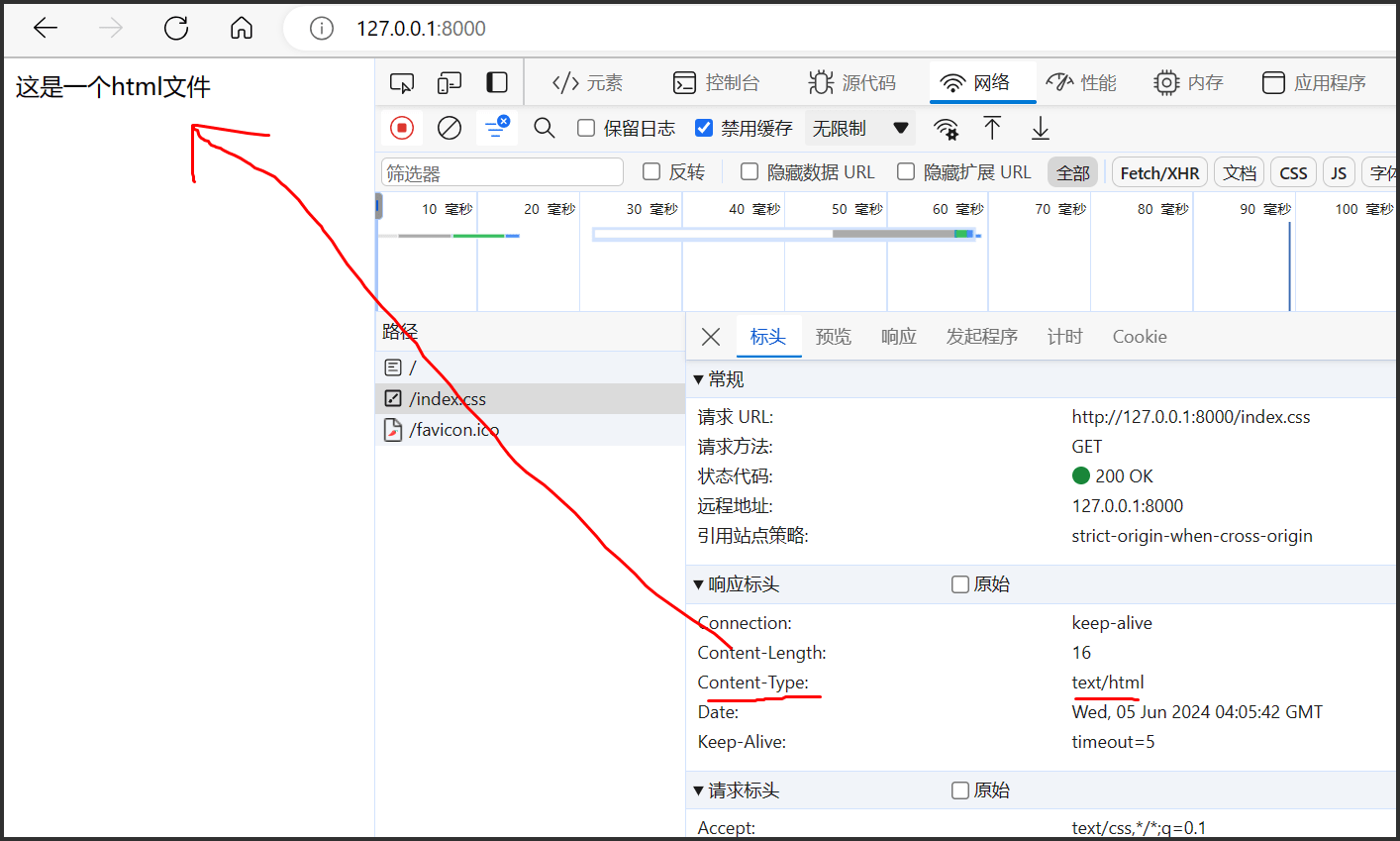The height and width of the screenshot is (841, 1400).
Task: Select the / request row
Action: [530, 368]
